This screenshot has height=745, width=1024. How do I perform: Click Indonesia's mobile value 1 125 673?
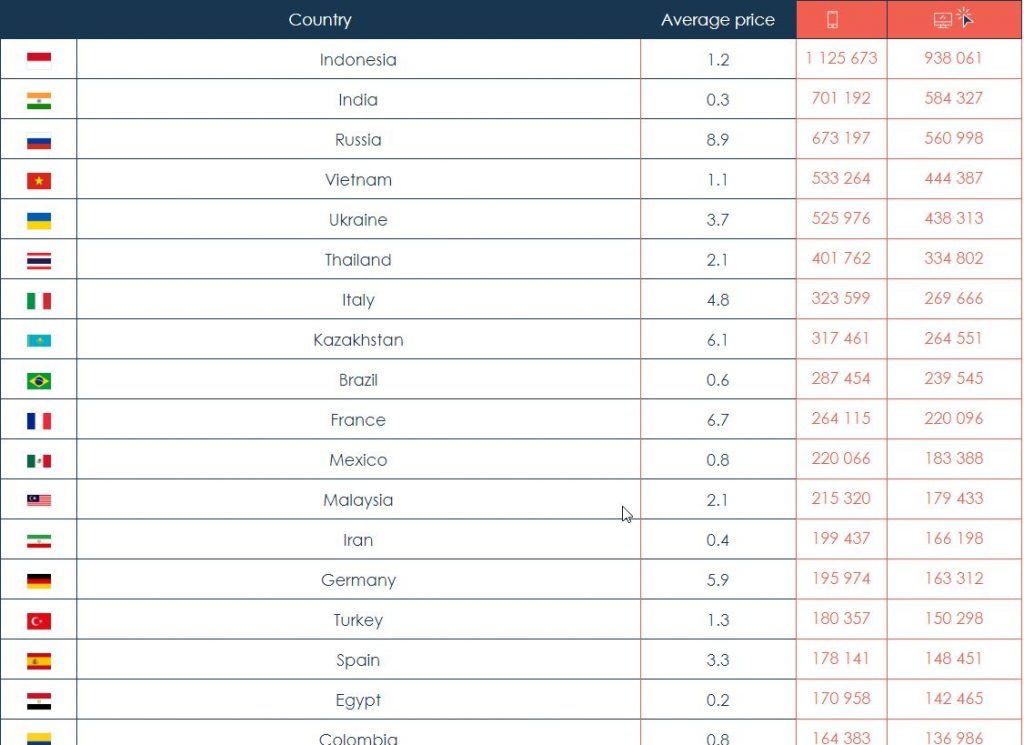[841, 58]
